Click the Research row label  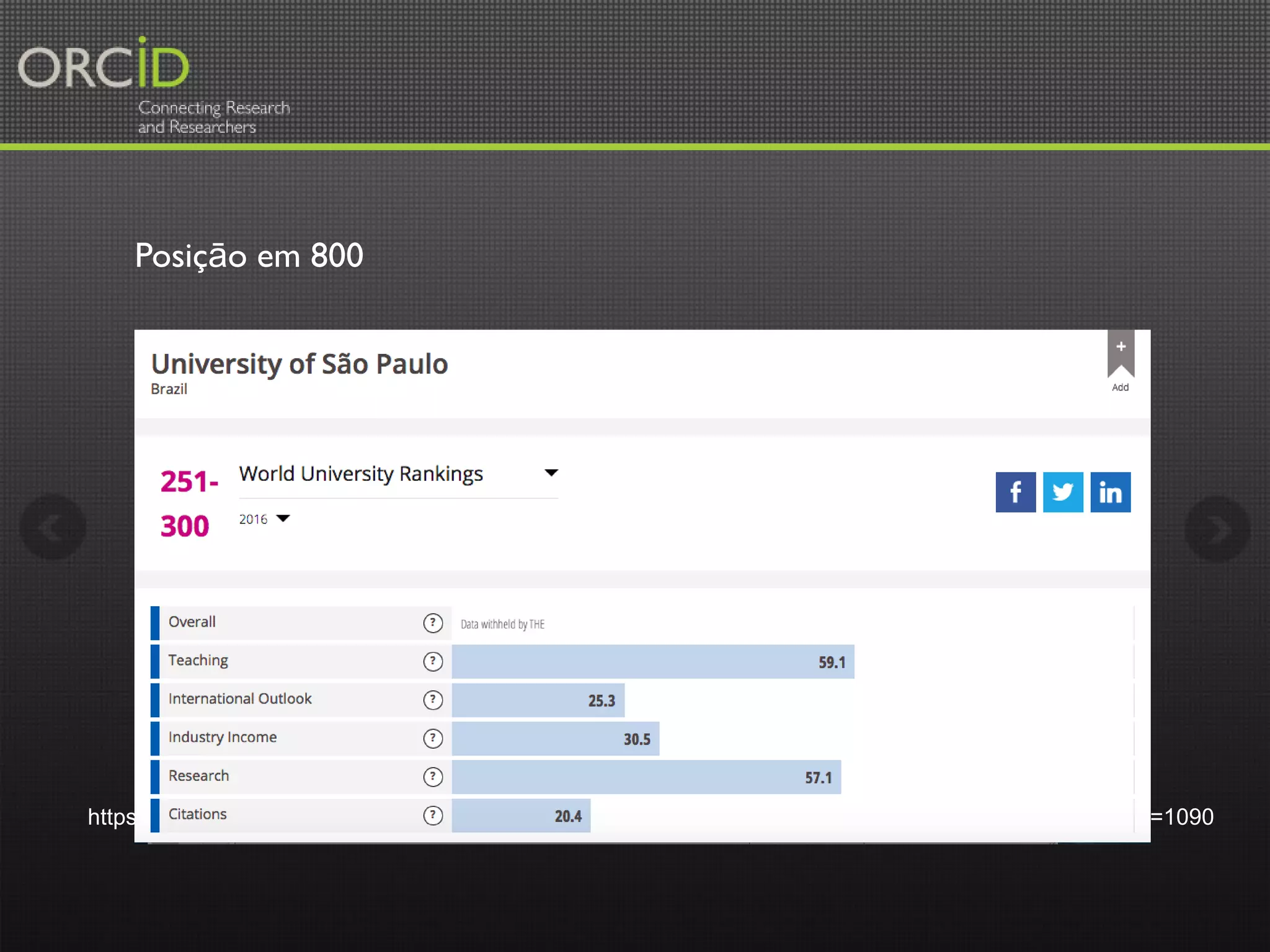point(198,775)
